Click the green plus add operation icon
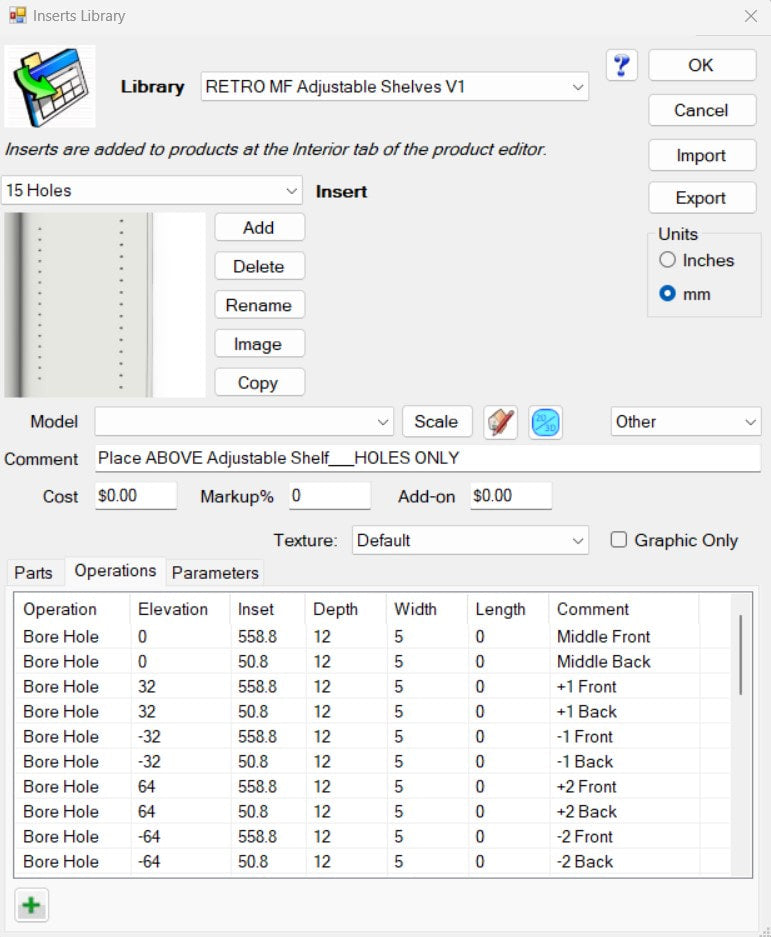Viewport: 771px width, 937px height. point(31,905)
